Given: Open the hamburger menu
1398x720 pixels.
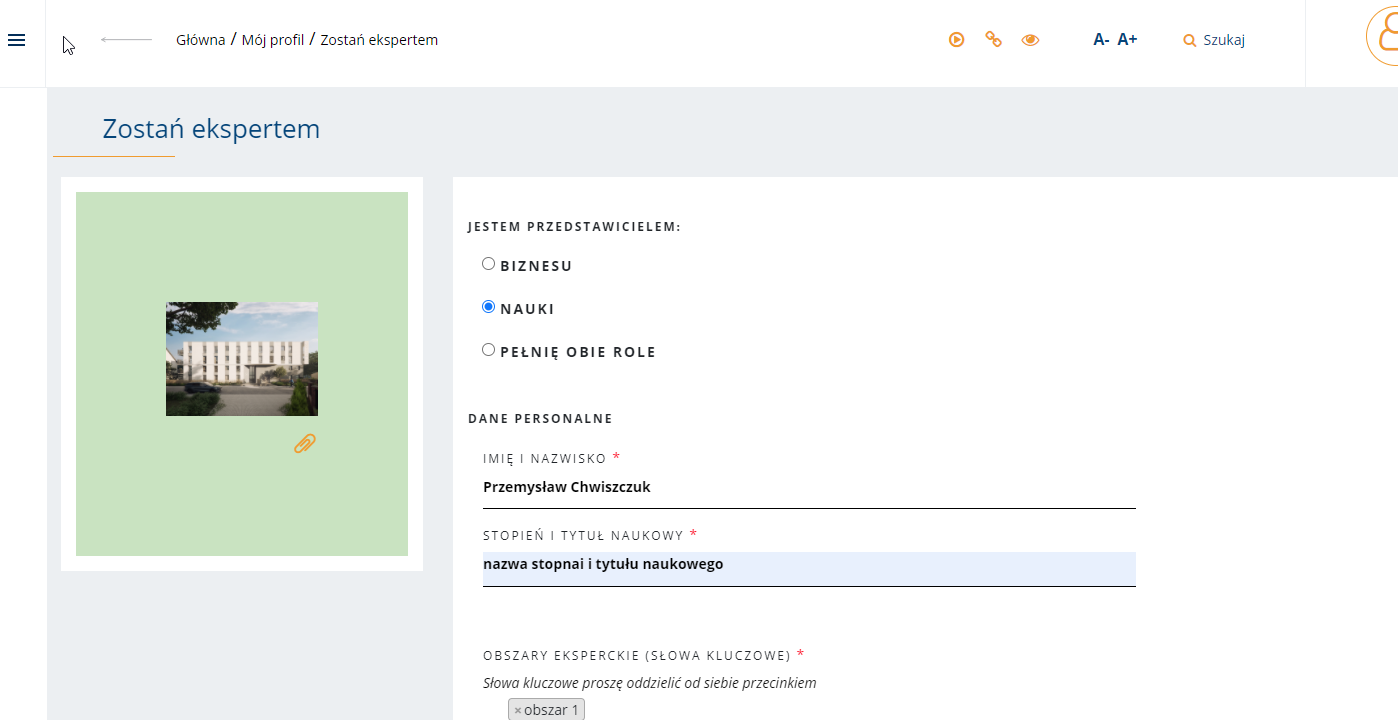Looking at the screenshot, I should (x=16, y=40).
